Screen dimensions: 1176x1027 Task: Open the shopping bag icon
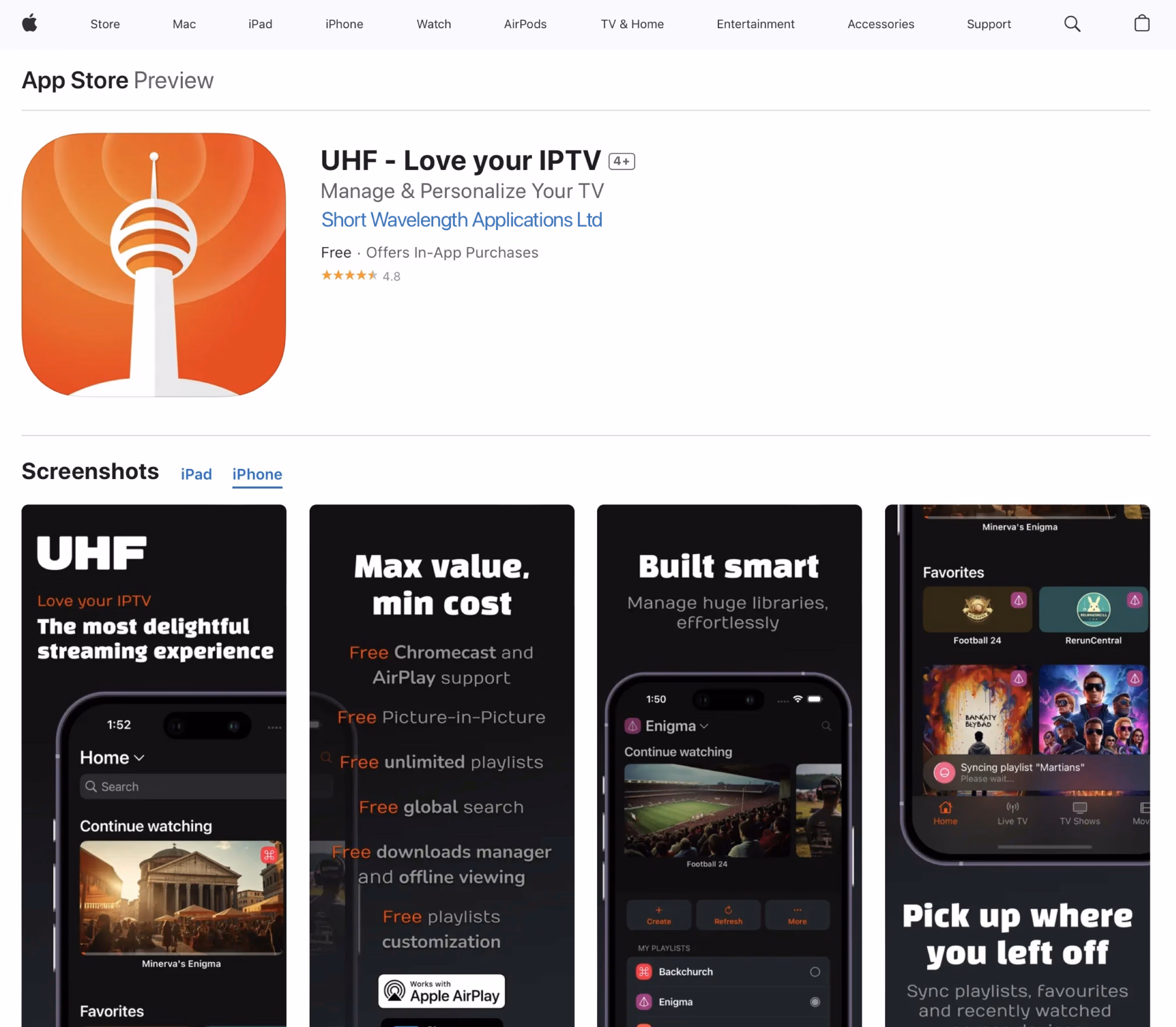[1142, 24]
